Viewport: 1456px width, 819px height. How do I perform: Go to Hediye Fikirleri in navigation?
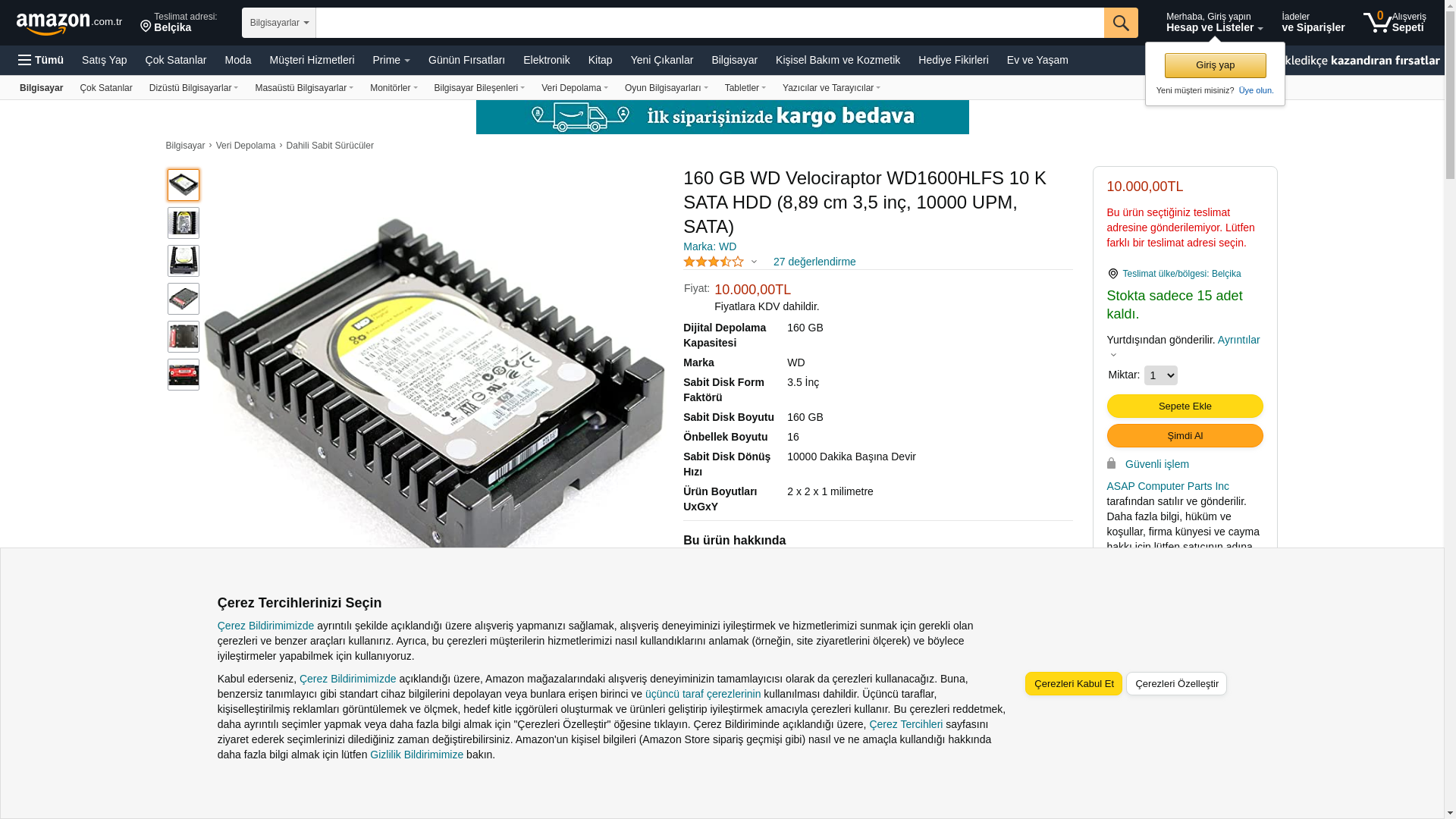click(953, 60)
